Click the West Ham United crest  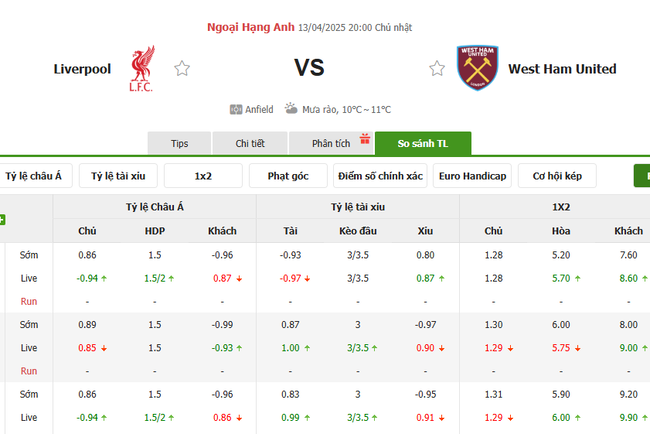(477, 68)
